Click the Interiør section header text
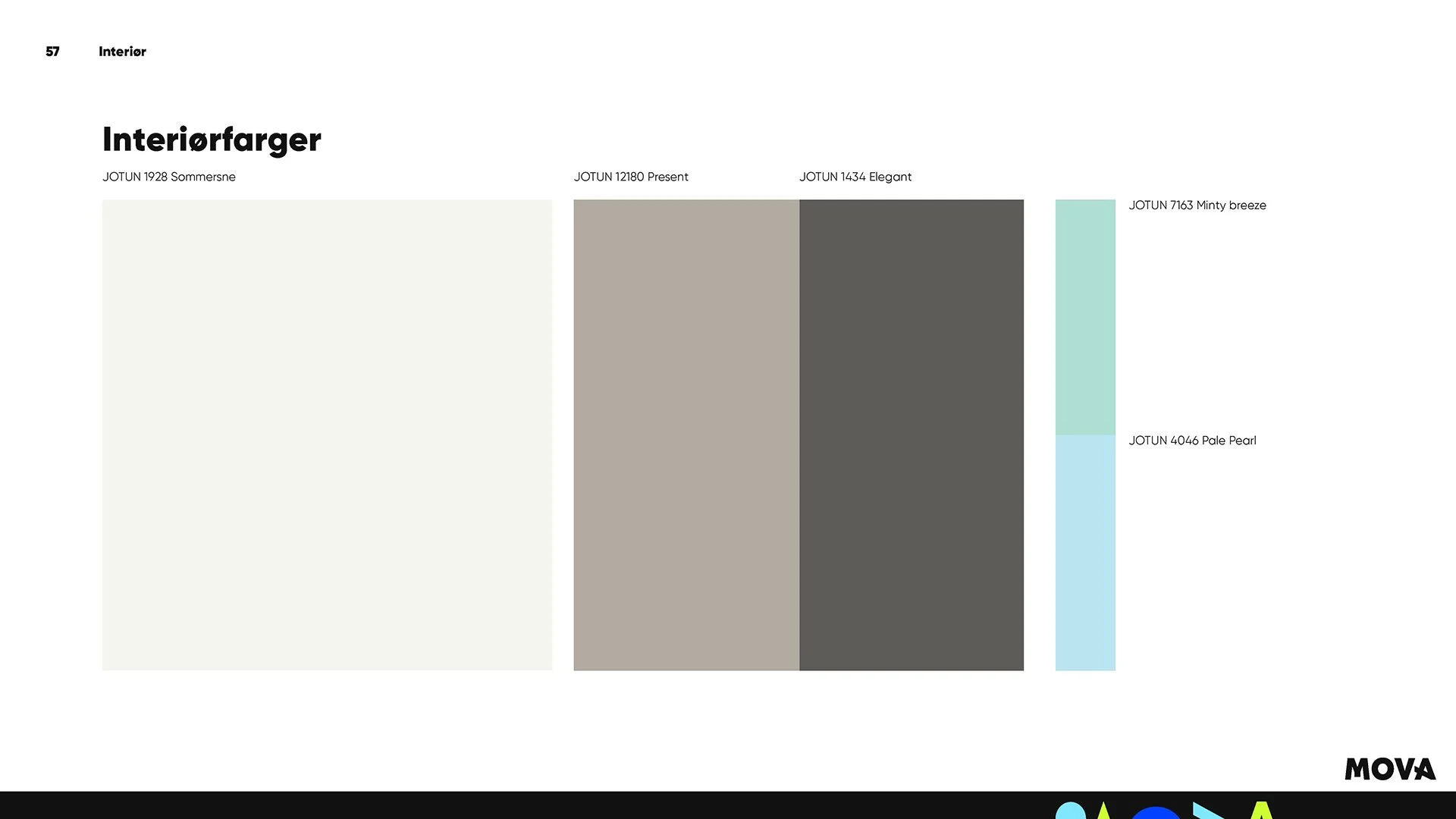The width and height of the screenshot is (1456, 819). [x=122, y=52]
